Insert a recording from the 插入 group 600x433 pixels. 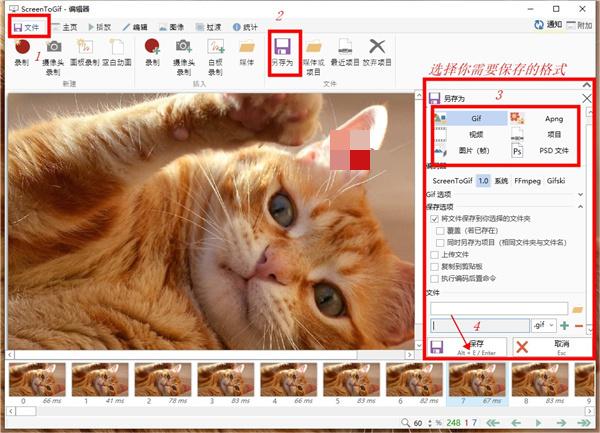click(x=152, y=52)
